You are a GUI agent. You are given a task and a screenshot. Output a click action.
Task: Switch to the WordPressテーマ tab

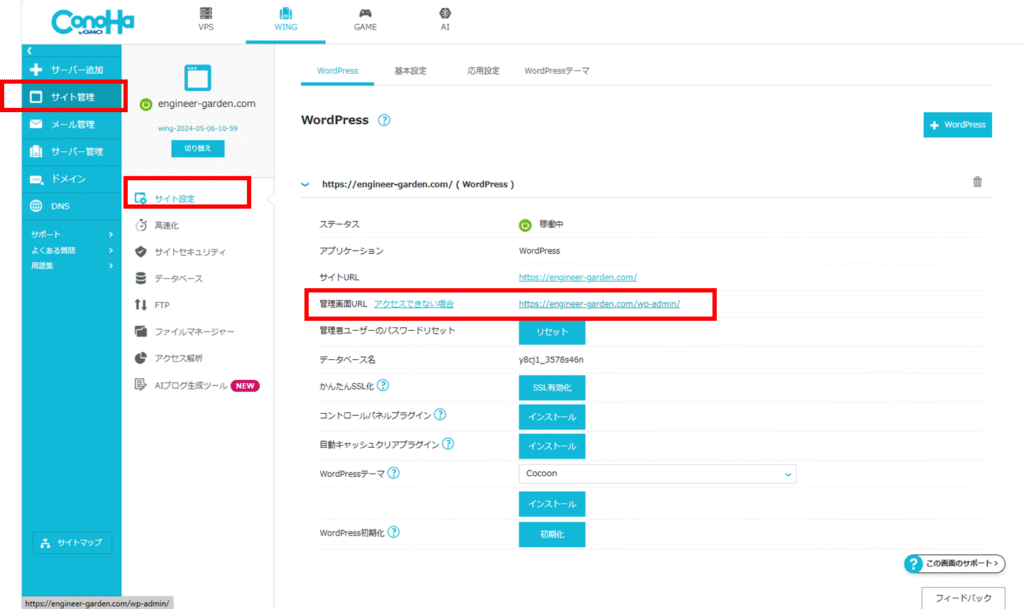point(556,70)
